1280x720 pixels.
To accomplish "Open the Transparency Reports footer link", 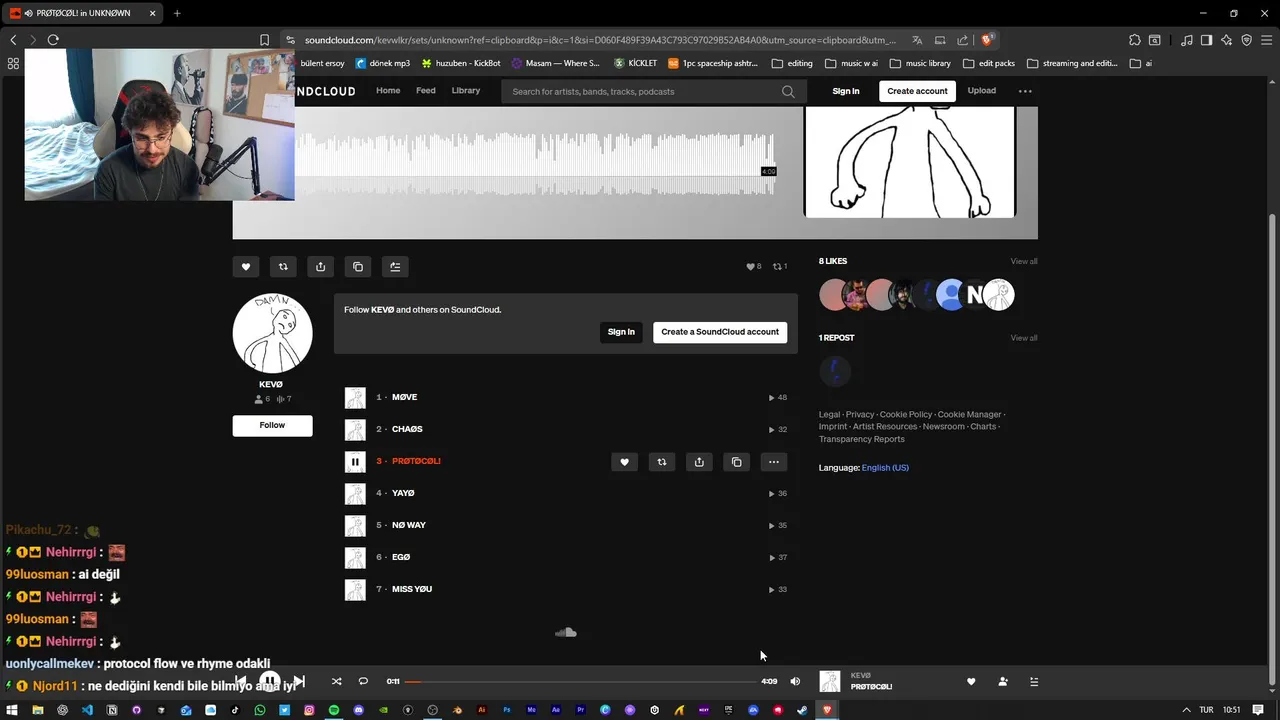I will click(x=862, y=440).
